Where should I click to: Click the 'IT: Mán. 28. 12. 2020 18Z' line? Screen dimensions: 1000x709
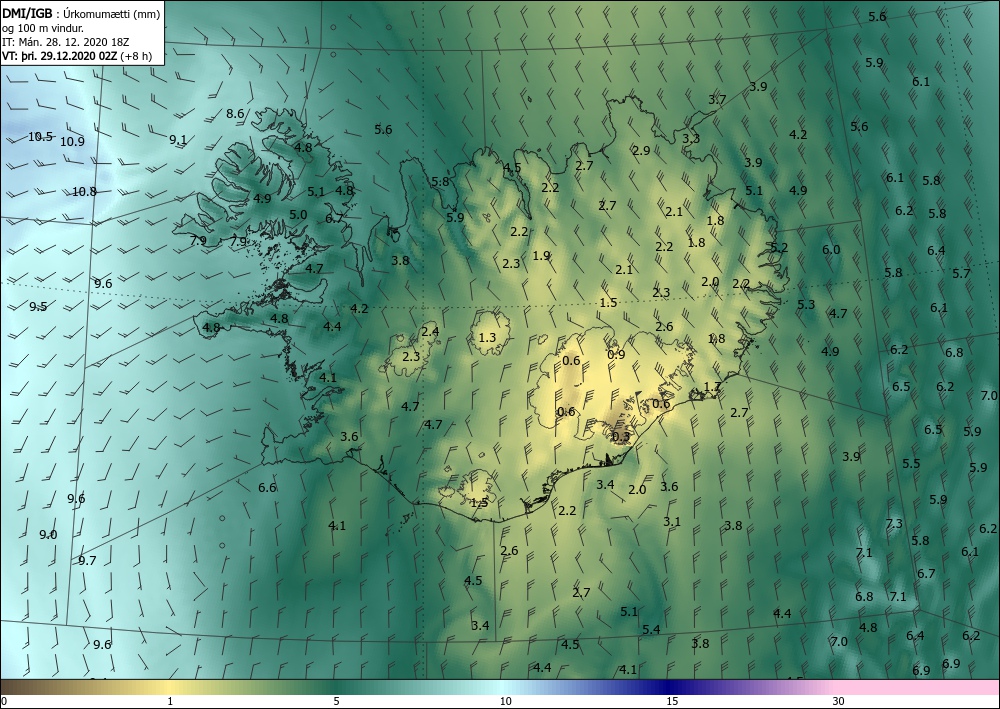click(66, 42)
